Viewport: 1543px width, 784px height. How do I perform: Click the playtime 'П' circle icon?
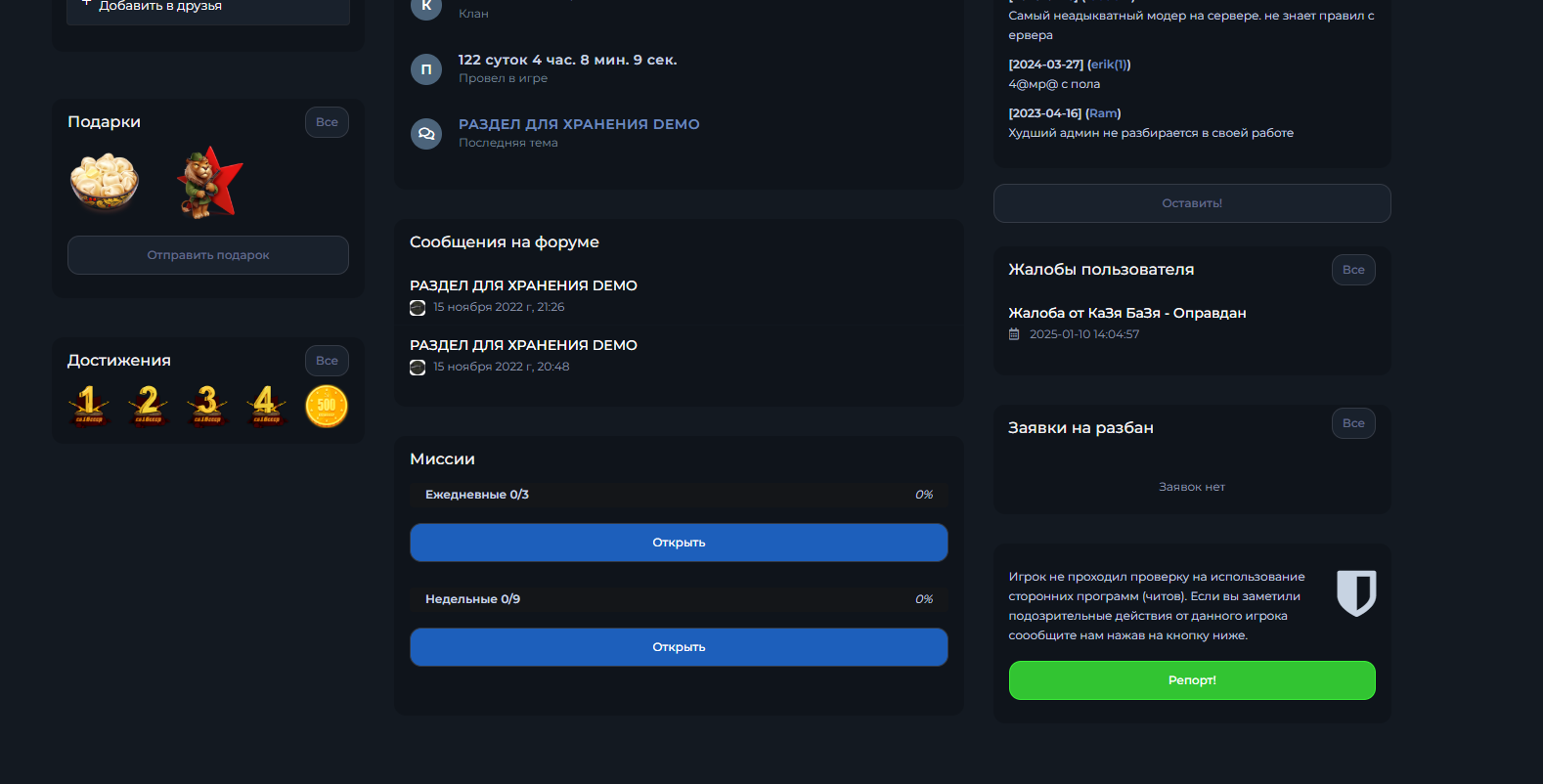(426, 69)
